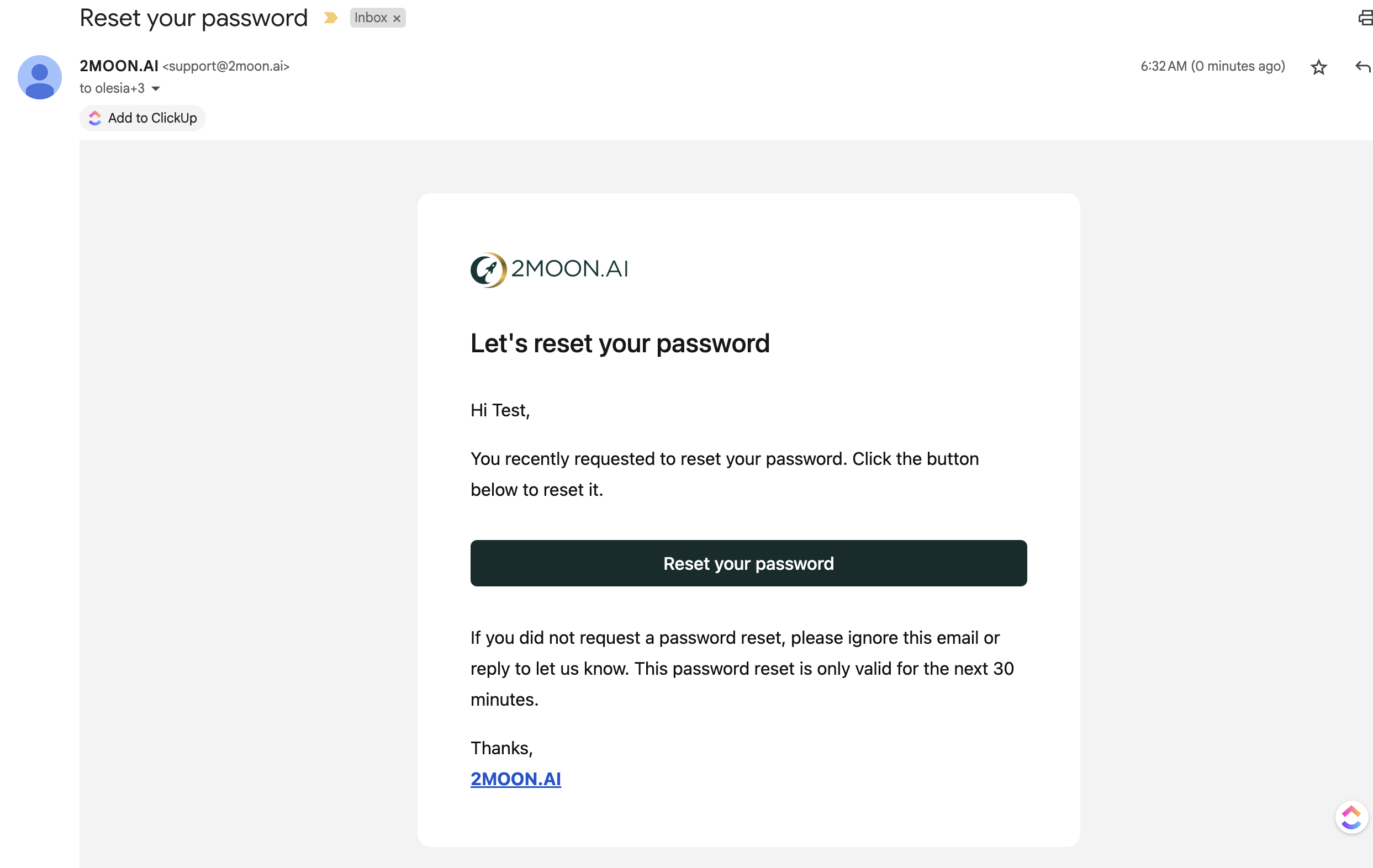This screenshot has width=1373, height=868.
Task: Print the email with the printer icon
Action: click(x=1365, y=18)
